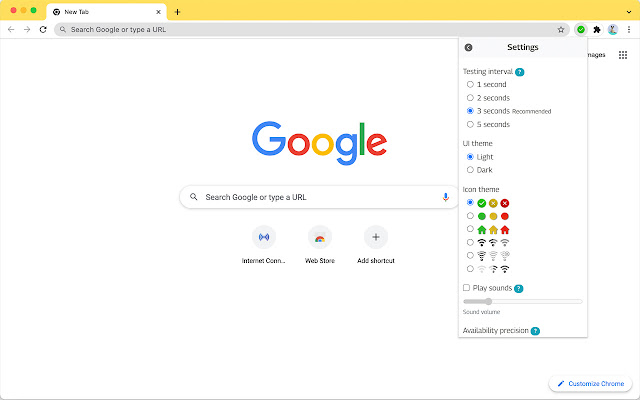The height and width of the screenshot is (400, 640).
Task: Select the last wifi icon theme
Action: (x=470, y=269)
